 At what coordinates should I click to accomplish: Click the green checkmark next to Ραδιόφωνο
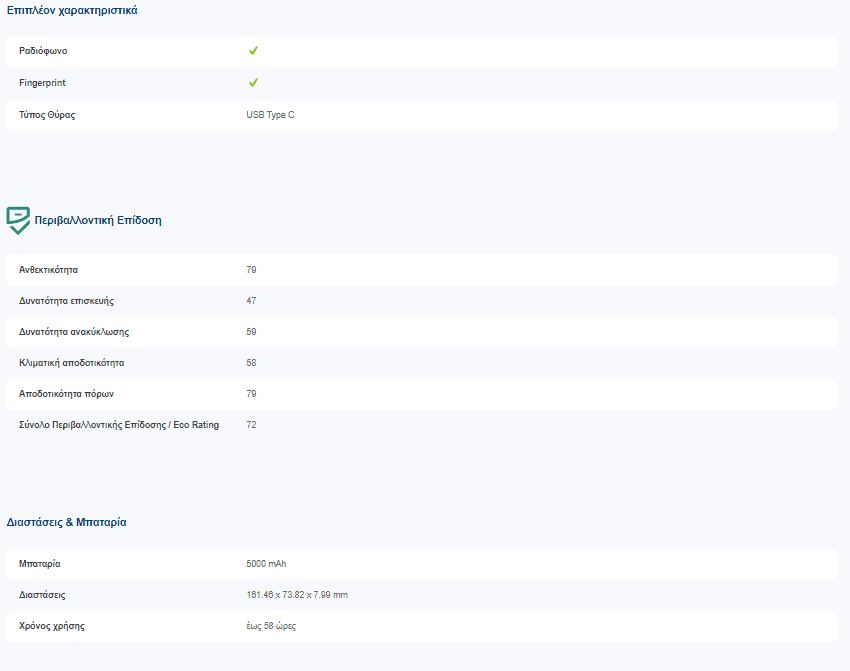[253, 50]
